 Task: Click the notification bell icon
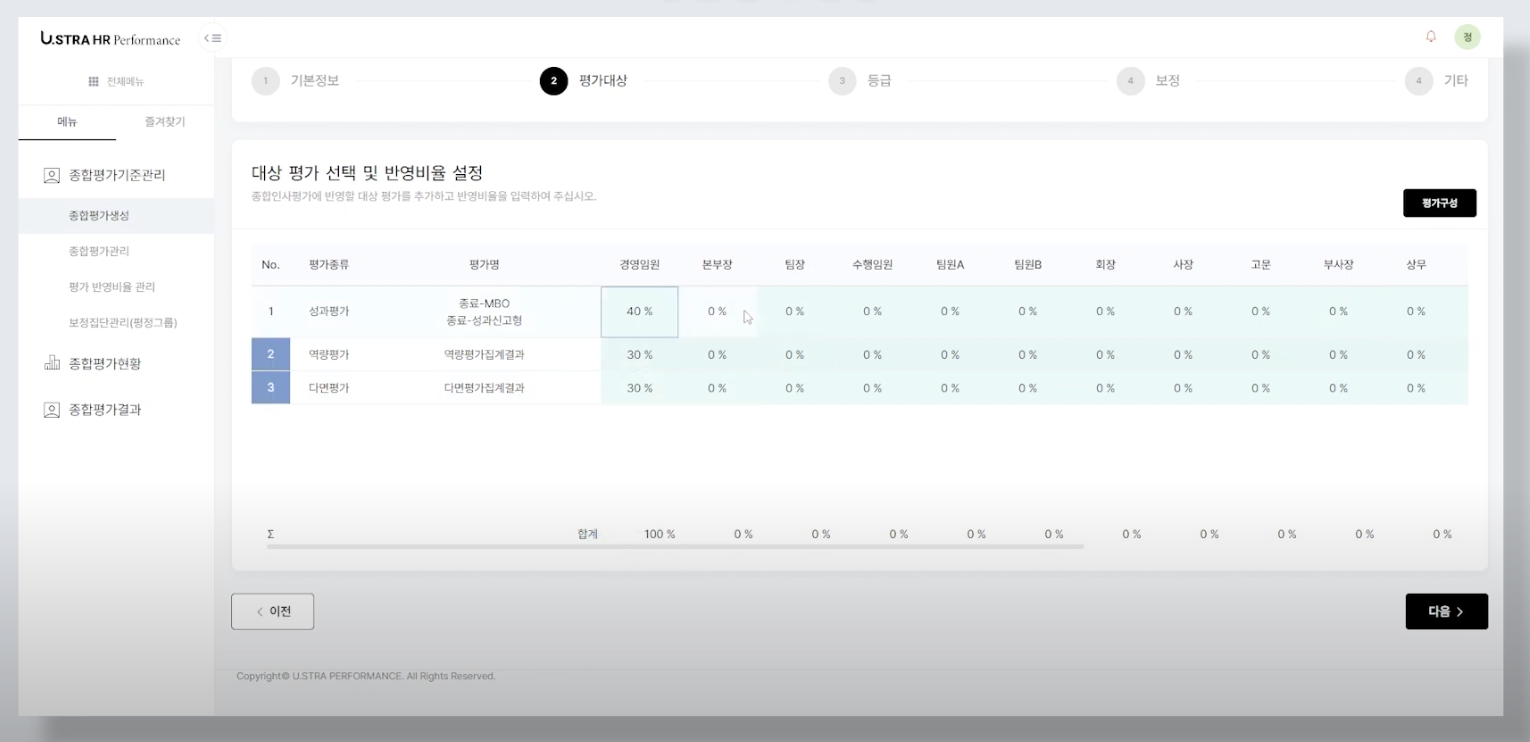pos(1431,37)
